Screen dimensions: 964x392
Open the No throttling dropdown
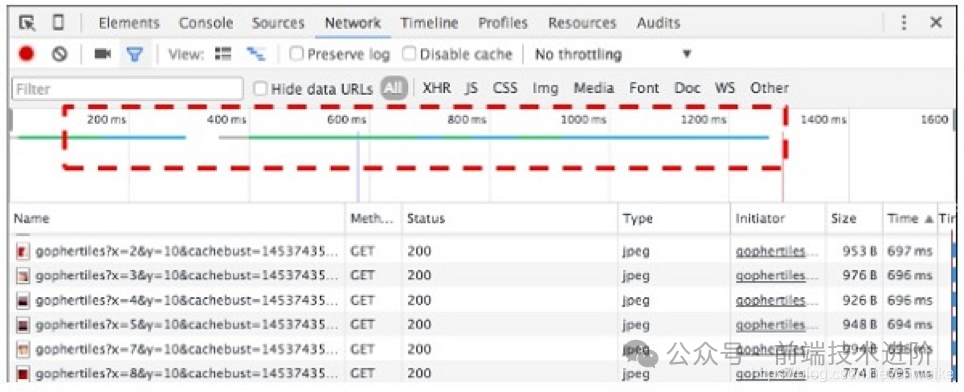point(613,54)
